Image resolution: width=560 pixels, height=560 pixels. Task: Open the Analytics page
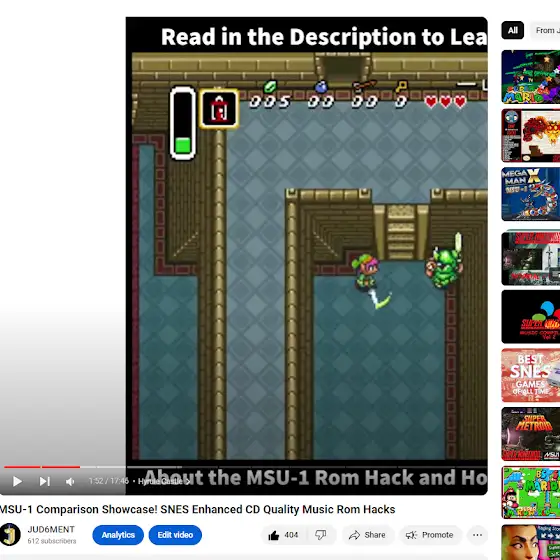(118, 535)
